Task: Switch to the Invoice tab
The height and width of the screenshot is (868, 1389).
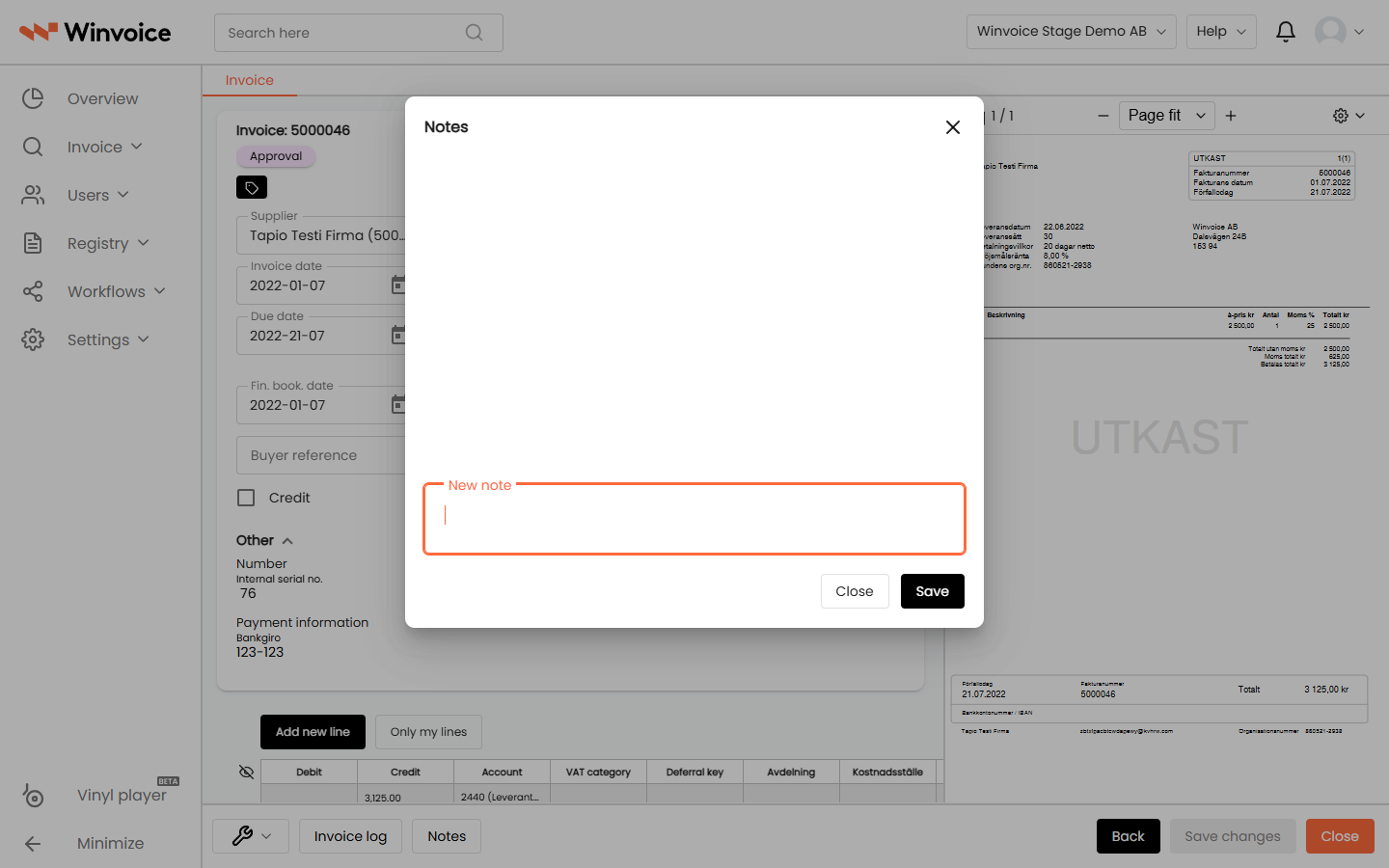Action: click(250, 80)
